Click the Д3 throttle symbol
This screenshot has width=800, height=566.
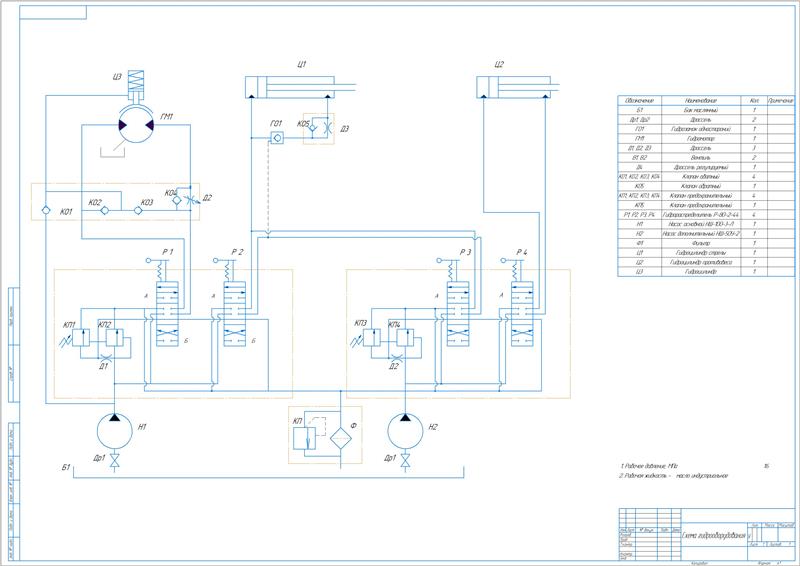(x=328, y=129)
